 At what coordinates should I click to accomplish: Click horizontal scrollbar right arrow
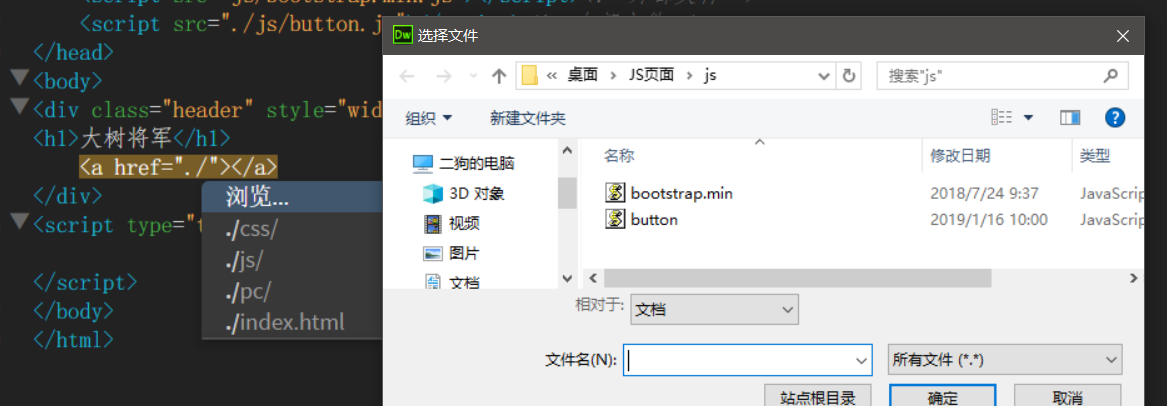click(x=1134, y=278)
